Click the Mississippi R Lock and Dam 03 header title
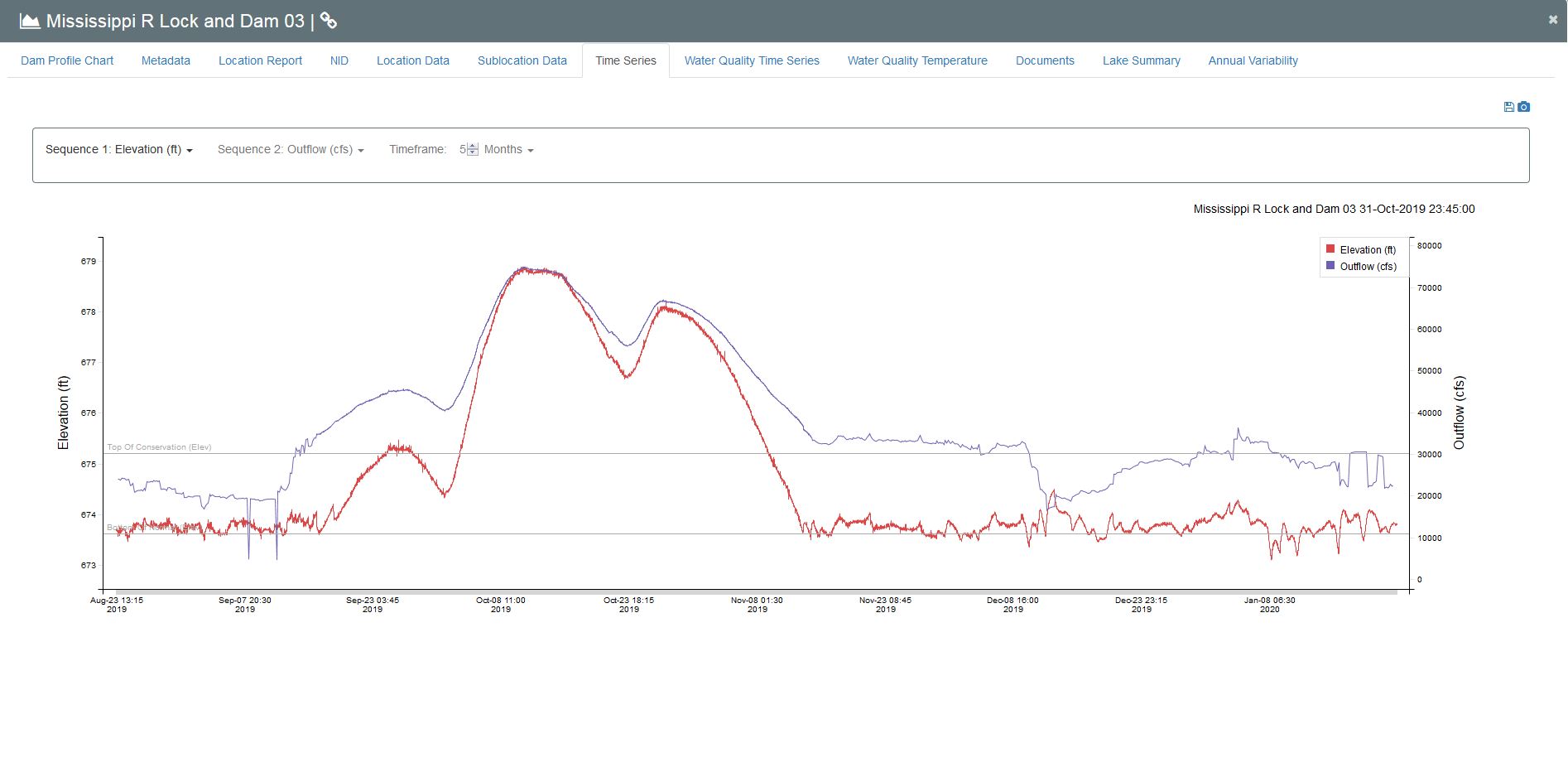 coord(176,21)
